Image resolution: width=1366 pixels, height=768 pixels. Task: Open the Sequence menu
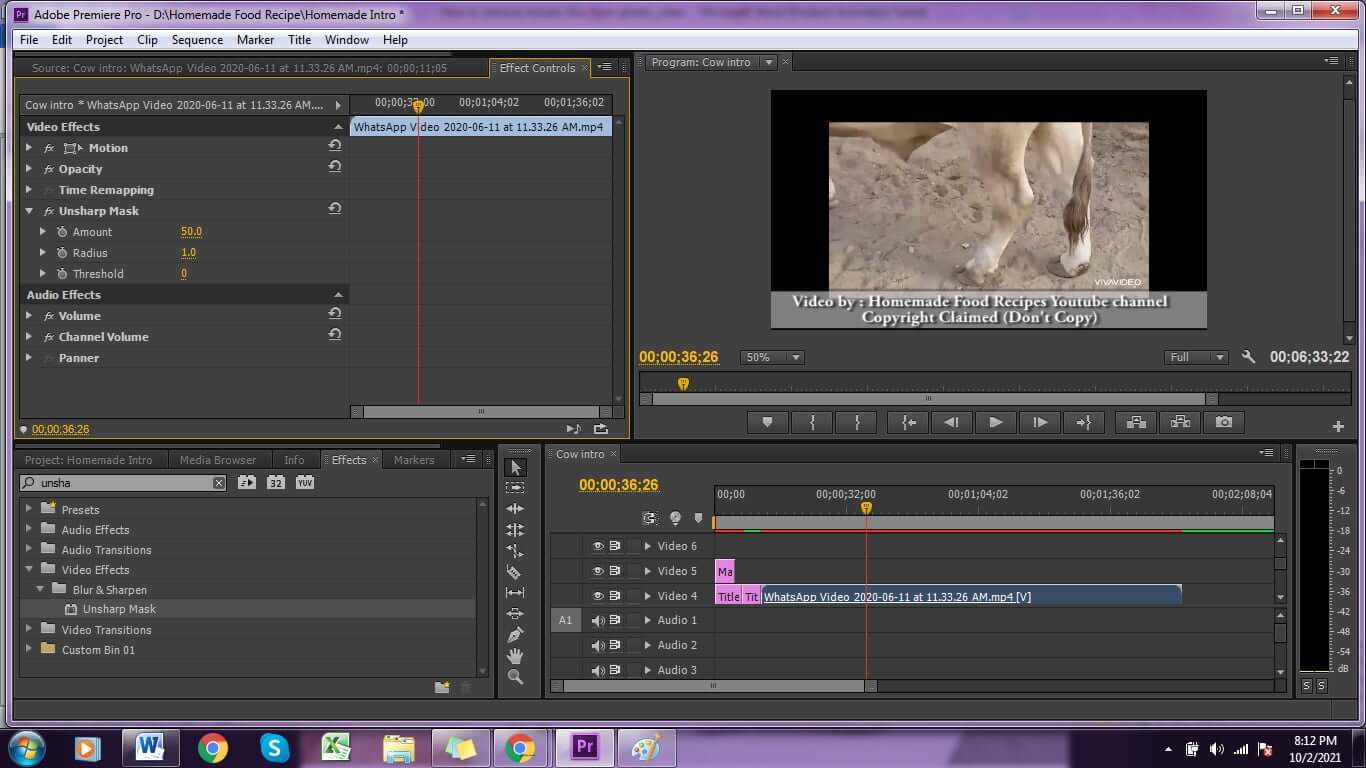pyautogui.click(x=197, y=40)
